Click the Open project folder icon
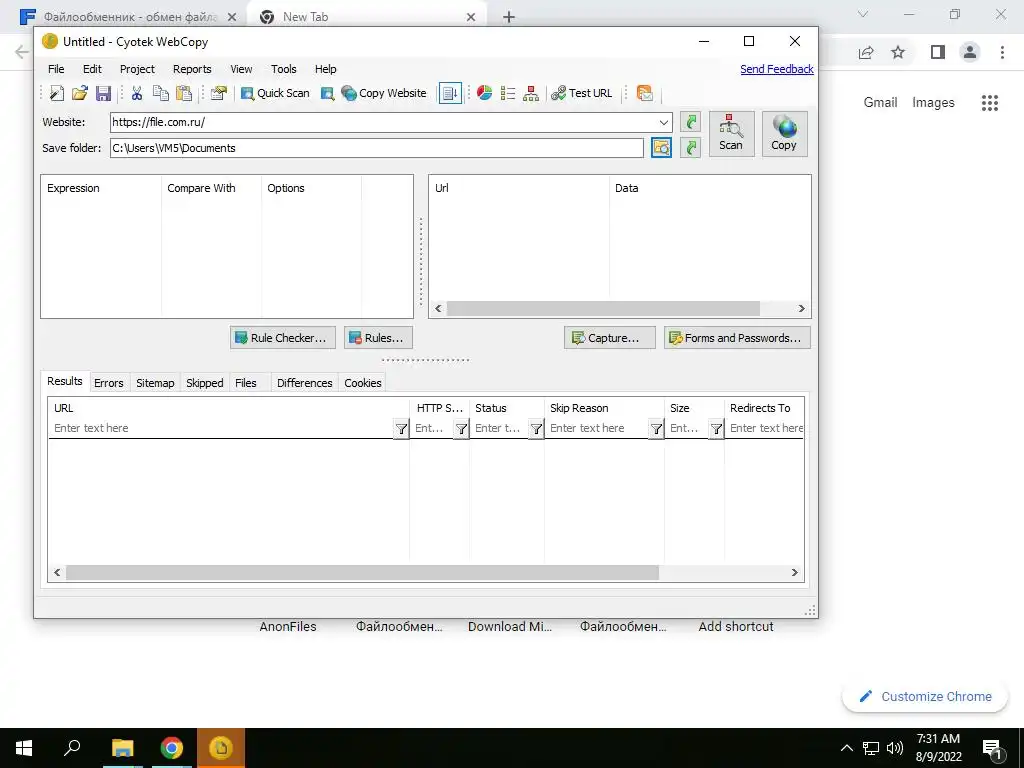 [x=80, y=93]
